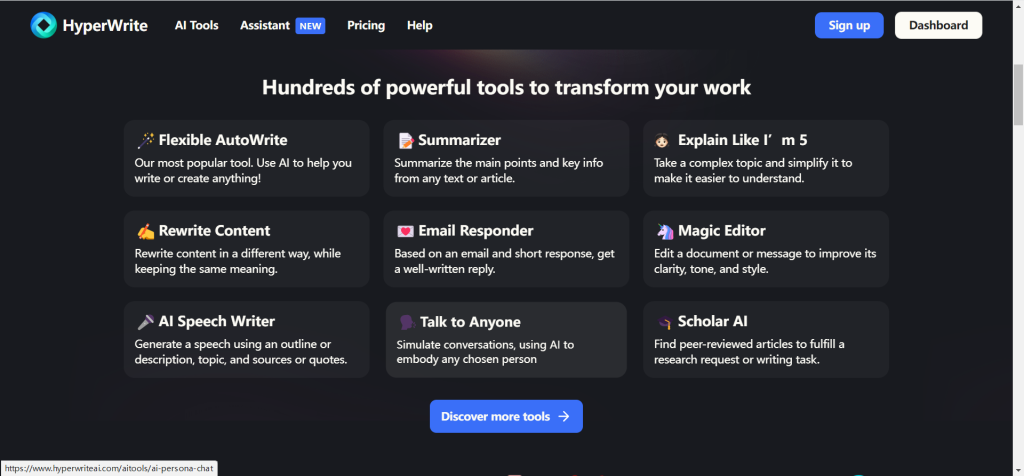The height and width of the screenshot is (476, 1024).
Task: Click the arrow icon in Discover more tools
Action: (564, 417)
